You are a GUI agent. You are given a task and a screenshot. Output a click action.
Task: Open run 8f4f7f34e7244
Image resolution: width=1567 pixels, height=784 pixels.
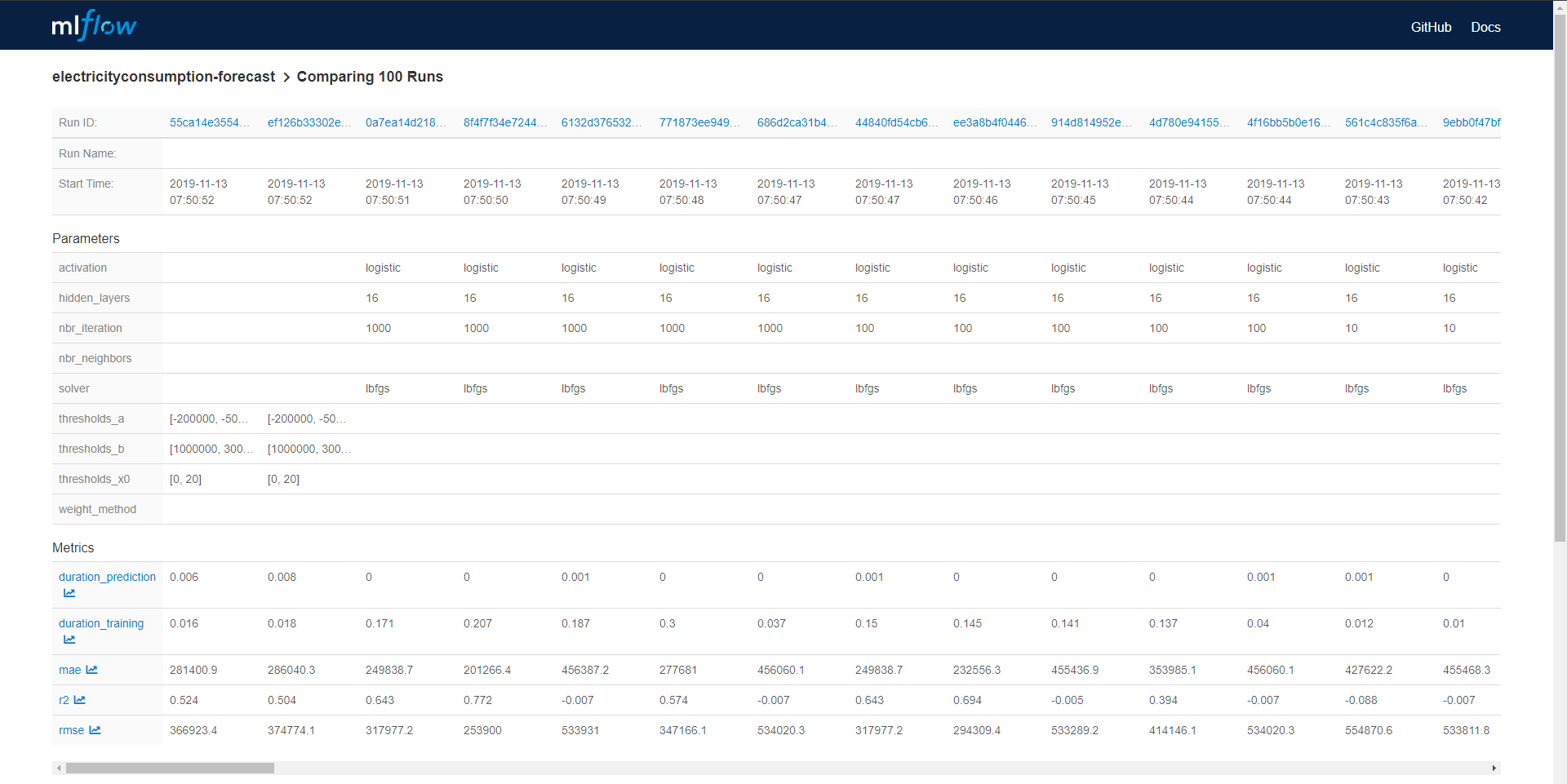pyautogui.click(x=504, y=122)
